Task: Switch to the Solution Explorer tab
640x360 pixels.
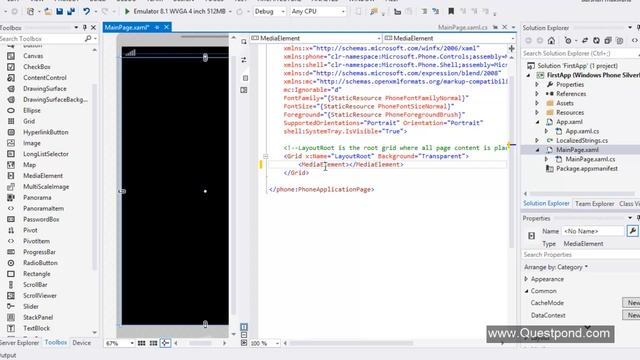Action: pyautogui.click(x=546, y=203)
